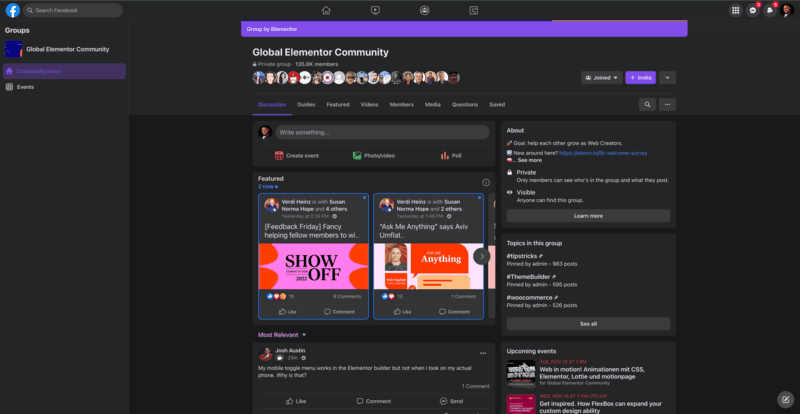Click the Invite button
The image size is (800, 414).
click(x=640, y=78)
